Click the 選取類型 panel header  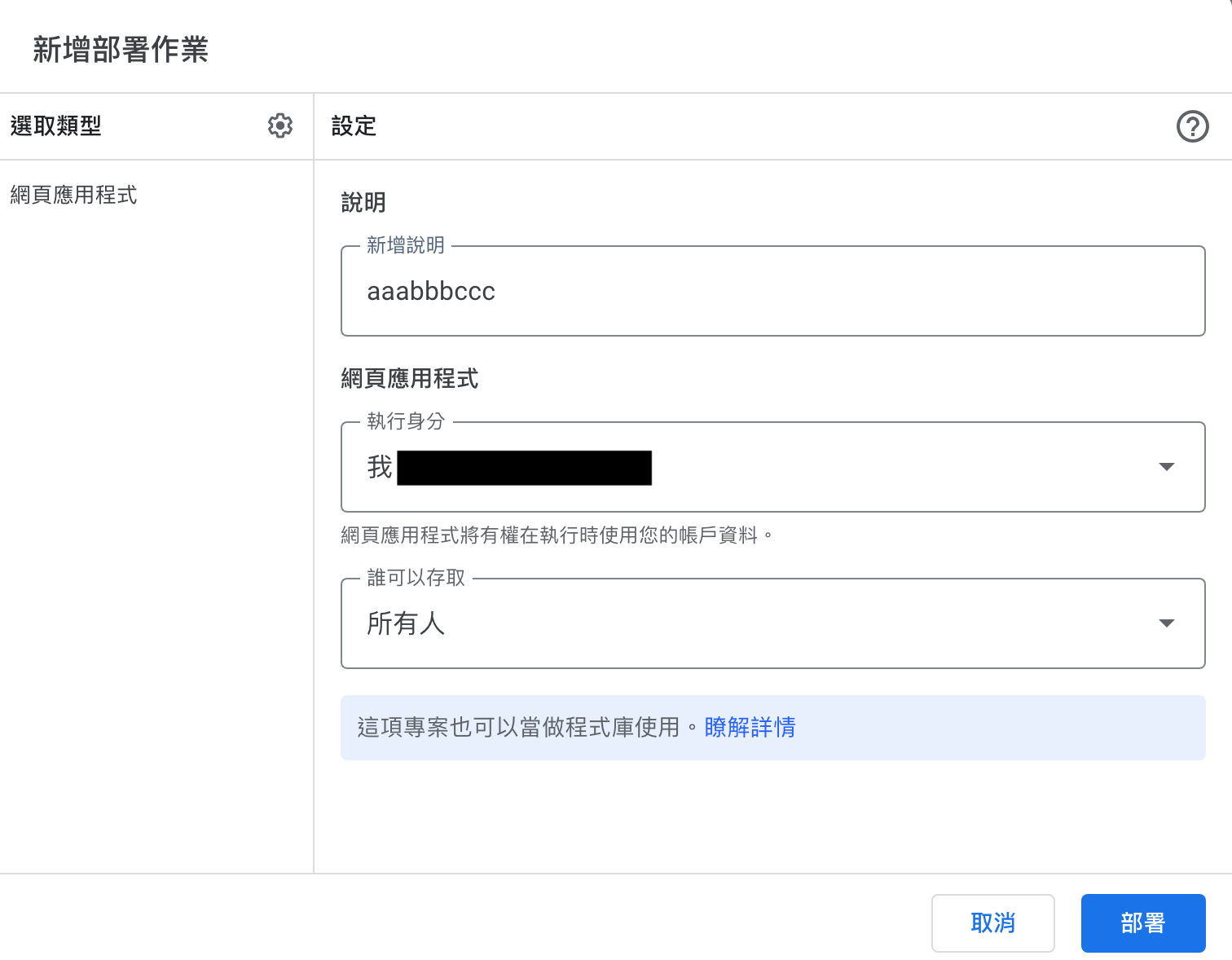[56, 126]
